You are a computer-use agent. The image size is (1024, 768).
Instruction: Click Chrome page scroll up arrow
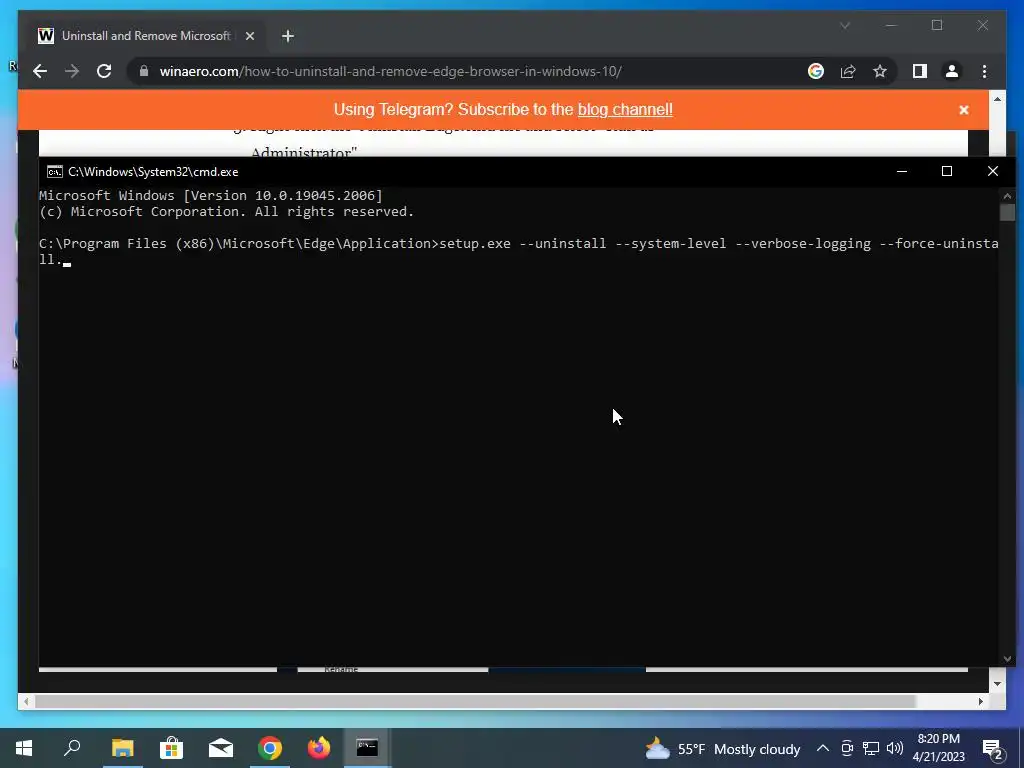[997, 99]
